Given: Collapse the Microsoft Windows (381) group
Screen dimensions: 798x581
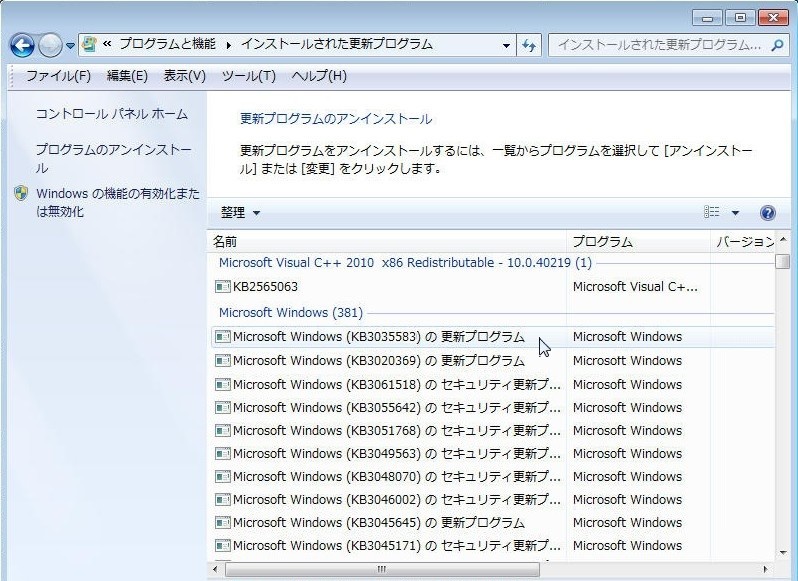Looking at the screenshot, I should (291, 312).
